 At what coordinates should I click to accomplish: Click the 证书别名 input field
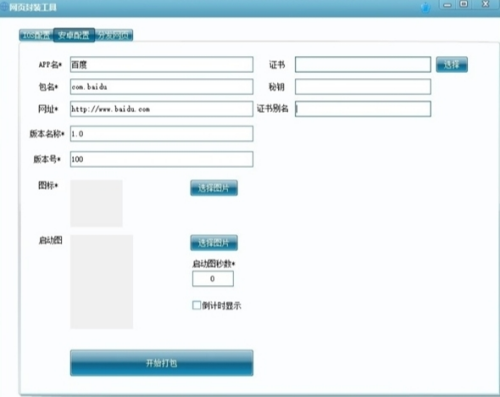[x=363, y=109]
